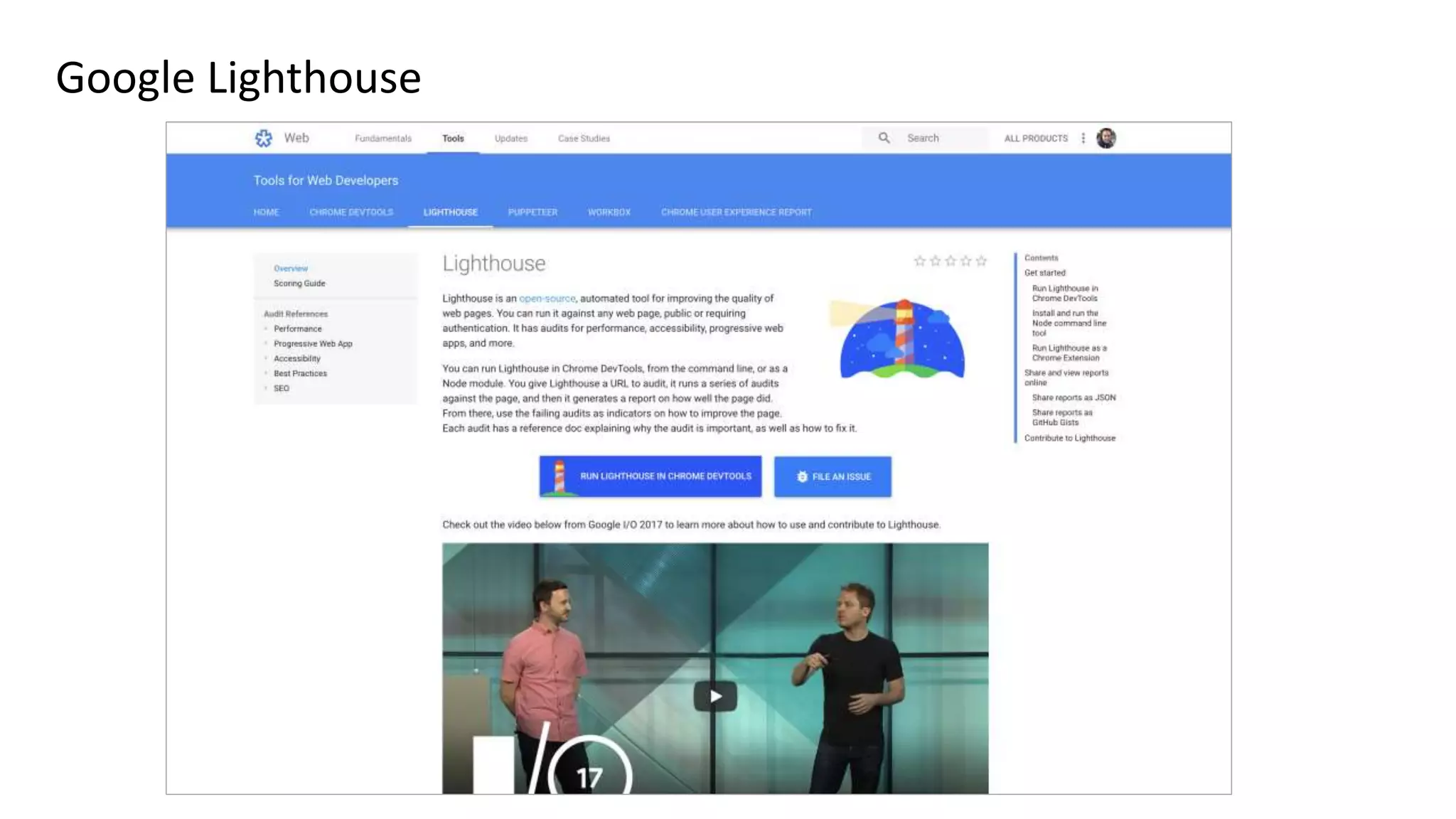The width and height of the screenshot is (1456, 819).
Task: Expand the Best Practices audit reference
Action: coord(301,374)
